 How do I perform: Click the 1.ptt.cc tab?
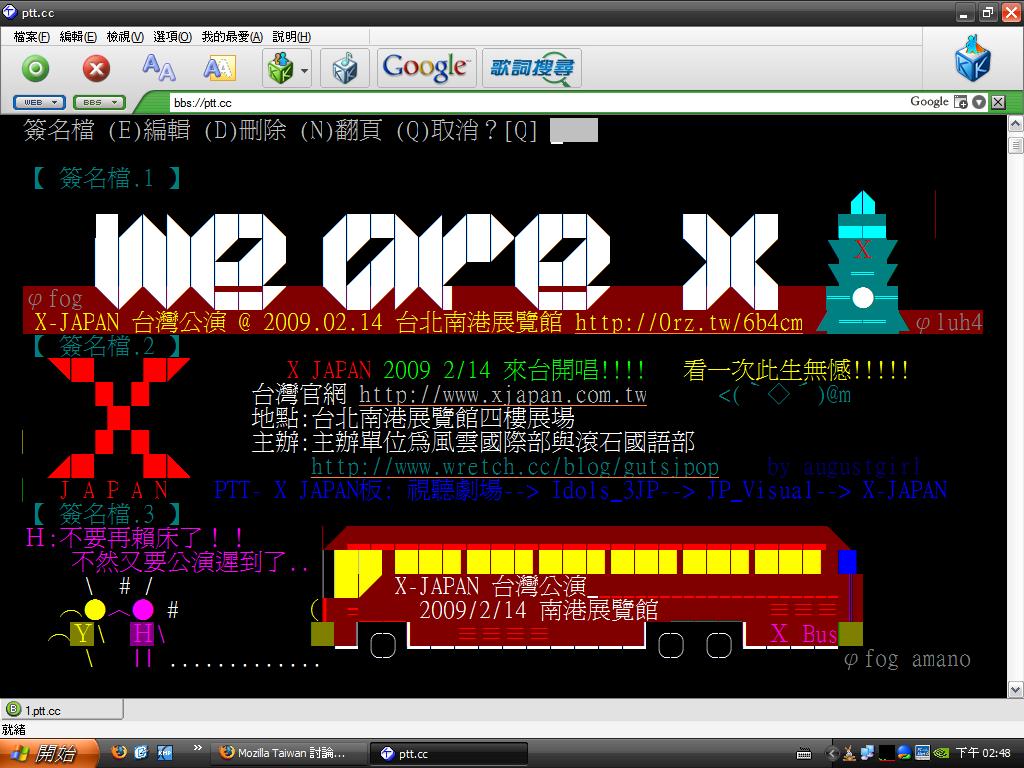click(62, 711)
